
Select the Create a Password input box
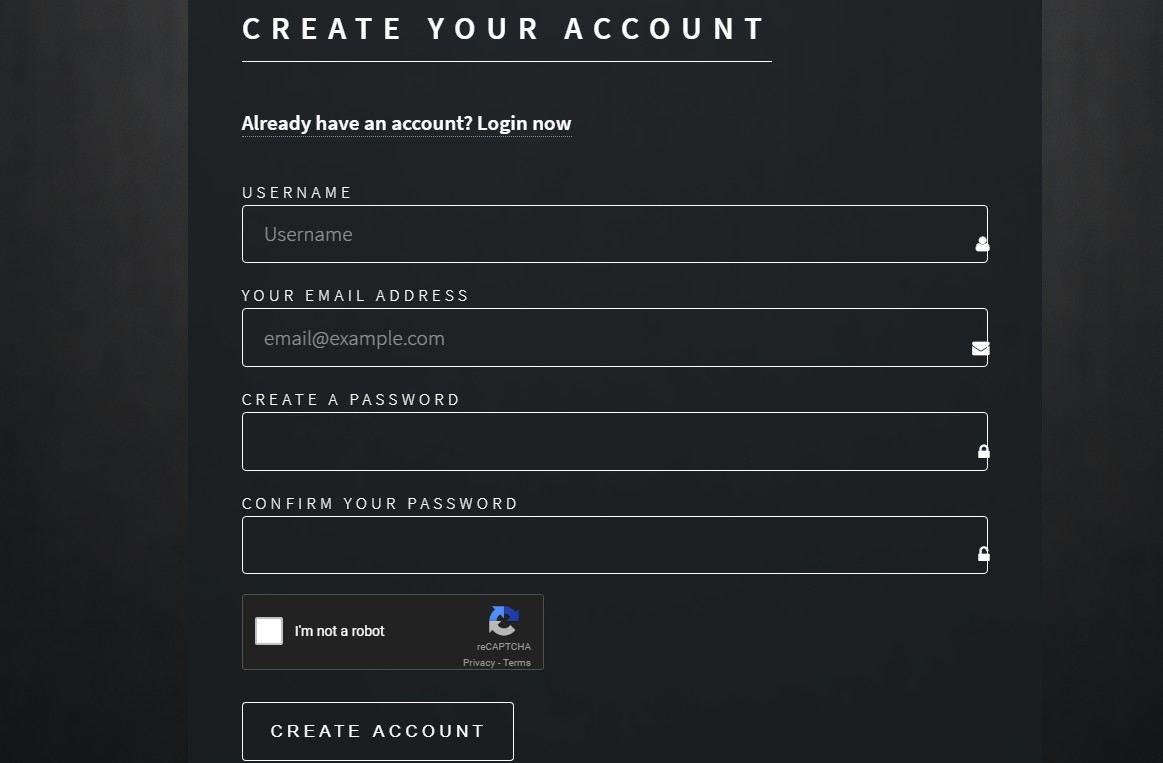coord(615,441)
